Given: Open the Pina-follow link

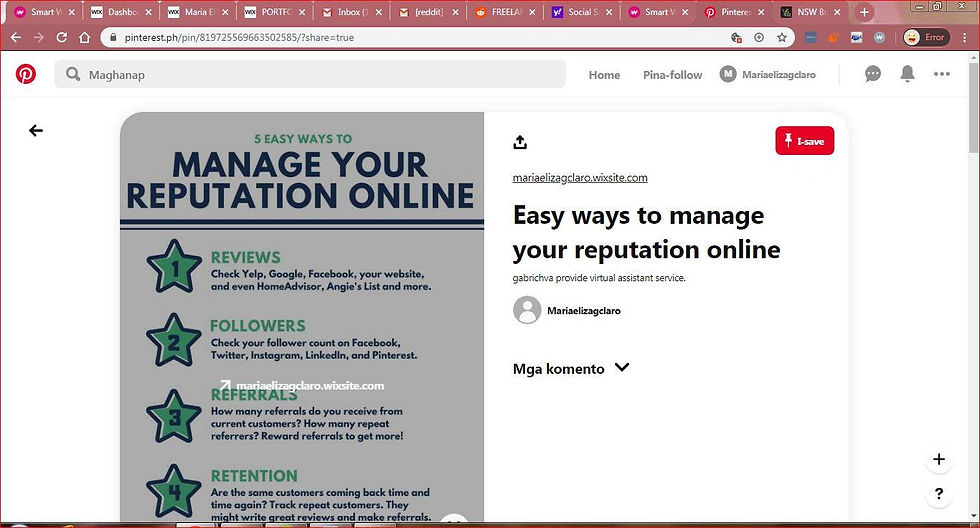Looking at the screenshot, I should coord(672,75).
